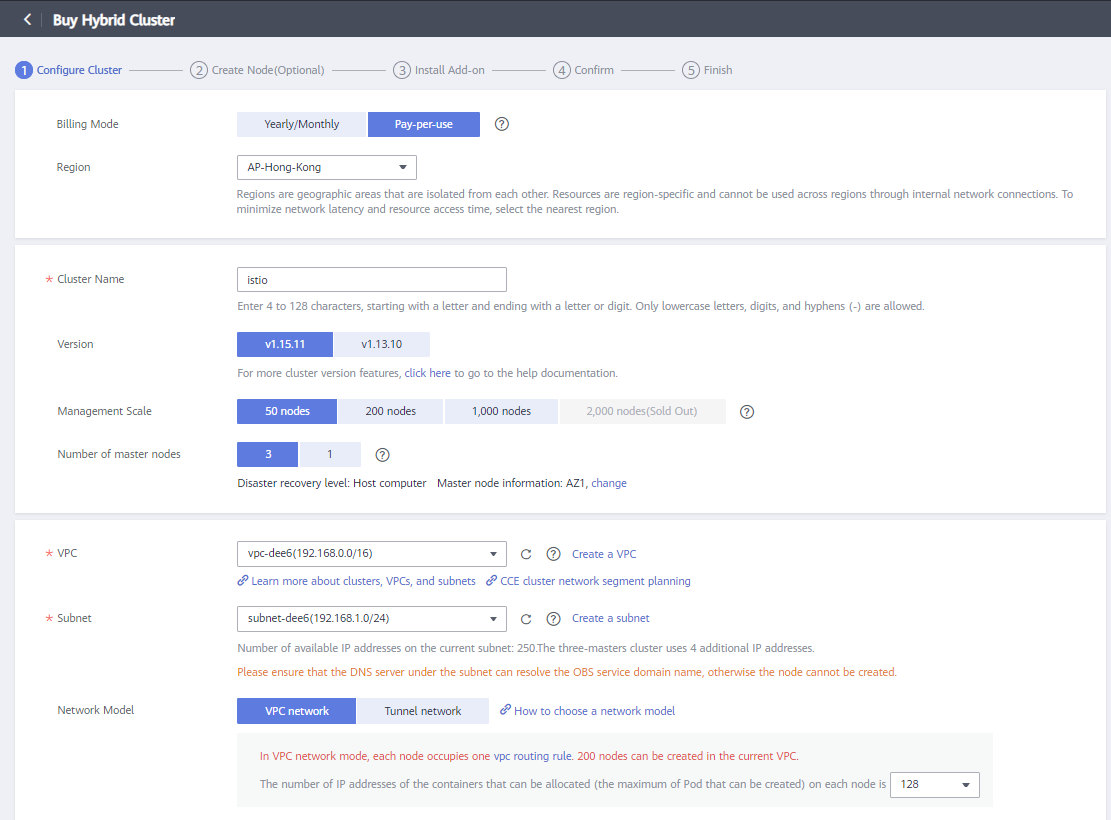Set number of master nodes to 1
This screenshot has height=820, width=1111.
330,454
